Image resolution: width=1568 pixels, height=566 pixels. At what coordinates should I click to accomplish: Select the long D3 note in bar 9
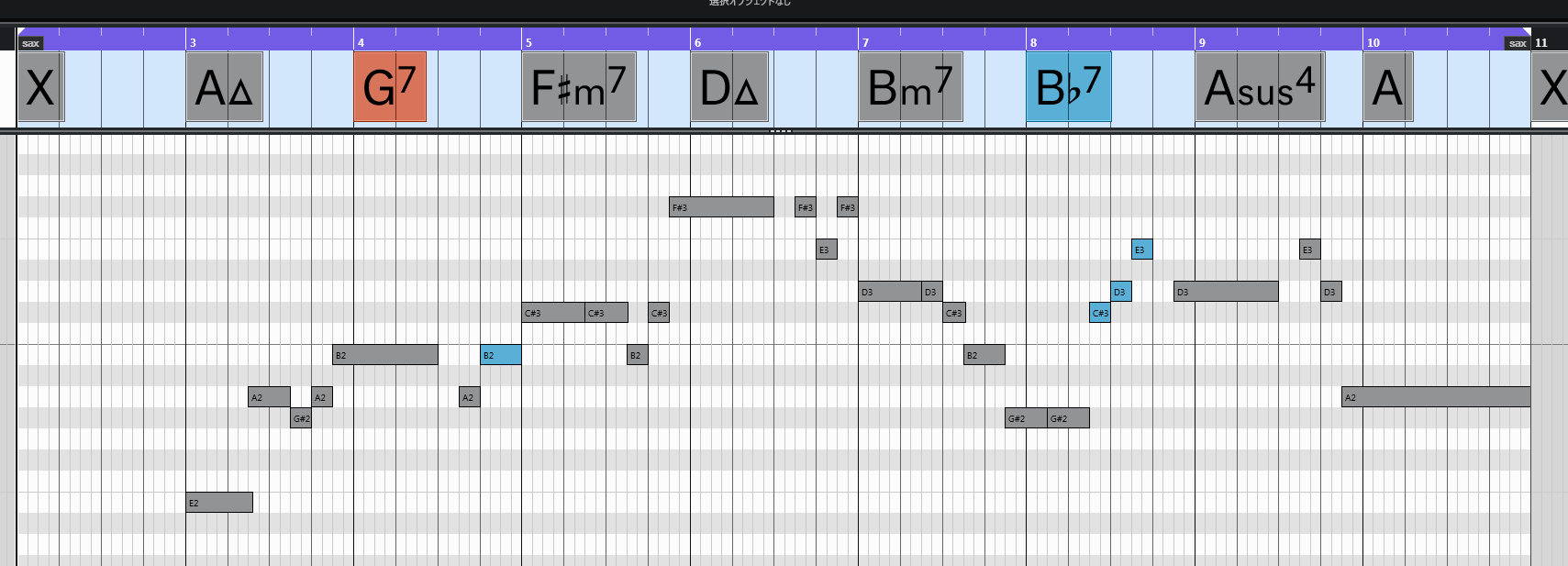click(1225, 292)
